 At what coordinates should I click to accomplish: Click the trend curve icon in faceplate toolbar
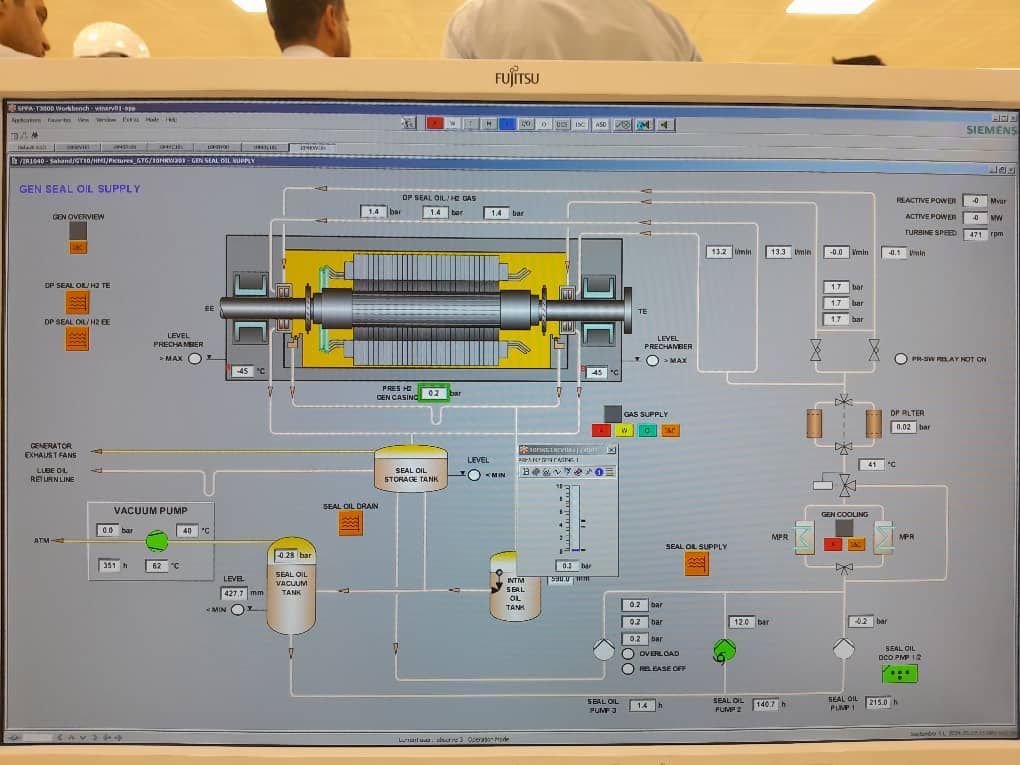[557, 472]
